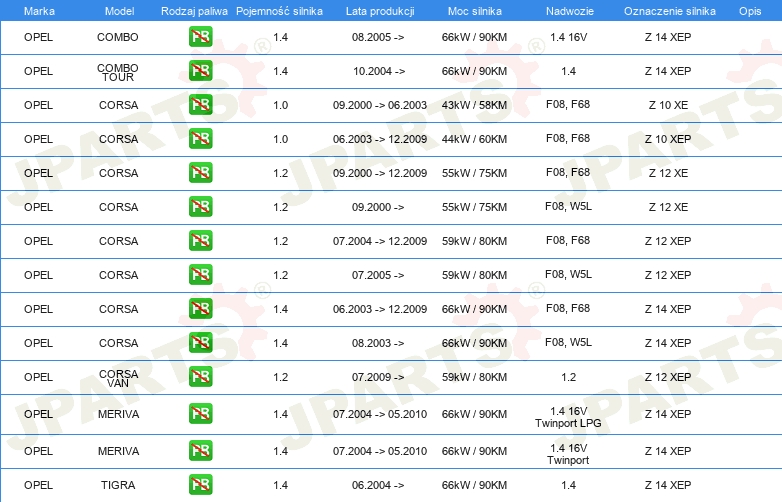Screen dimensions: 782x502
Task: Click the Moc silnika column header
Action: 475,11
